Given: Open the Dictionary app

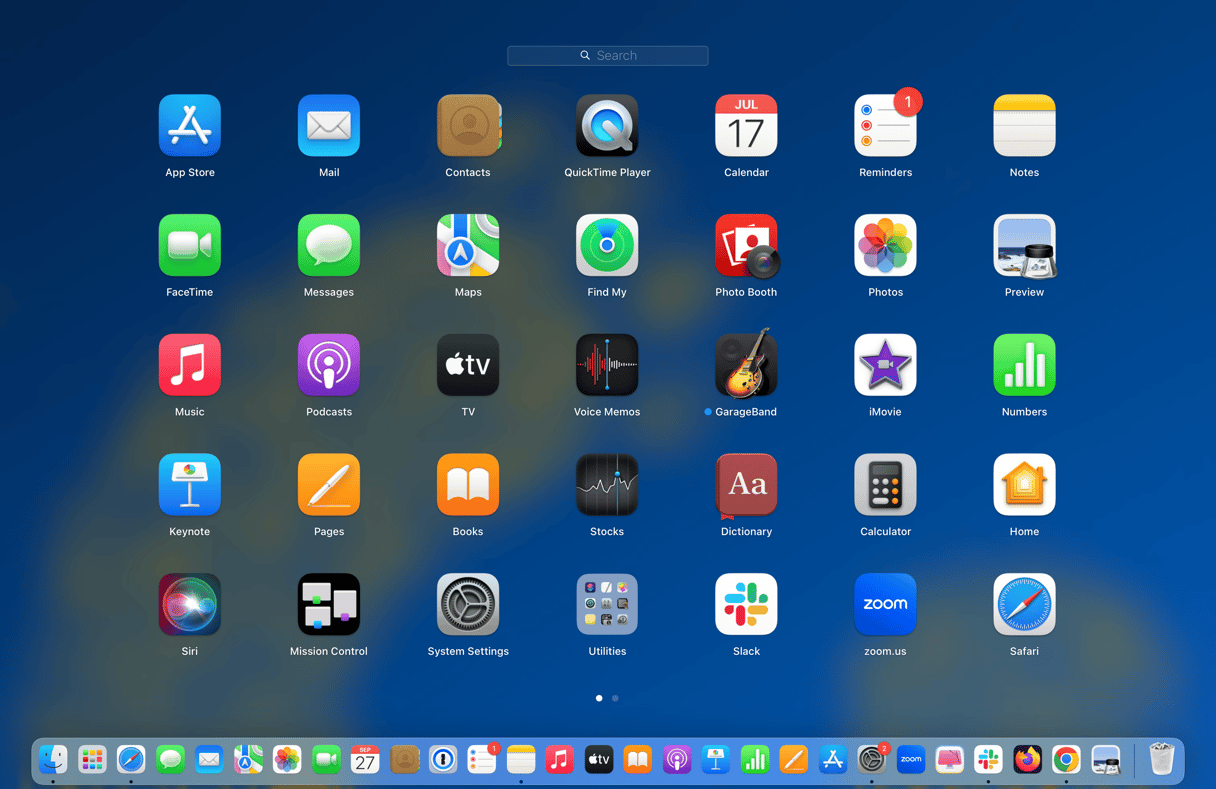Looking at the screenshot, I should (746, 485).
